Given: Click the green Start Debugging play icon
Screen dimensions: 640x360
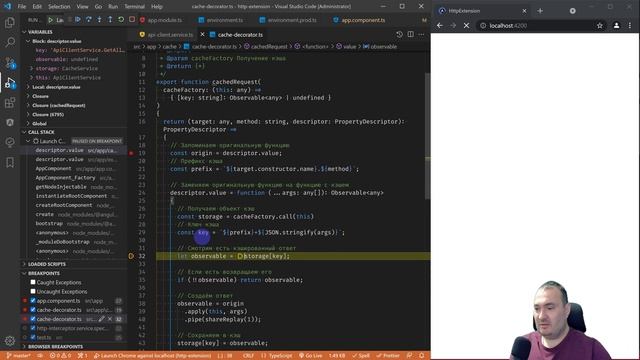Looking at the screenshot, I should pos(50,20).
